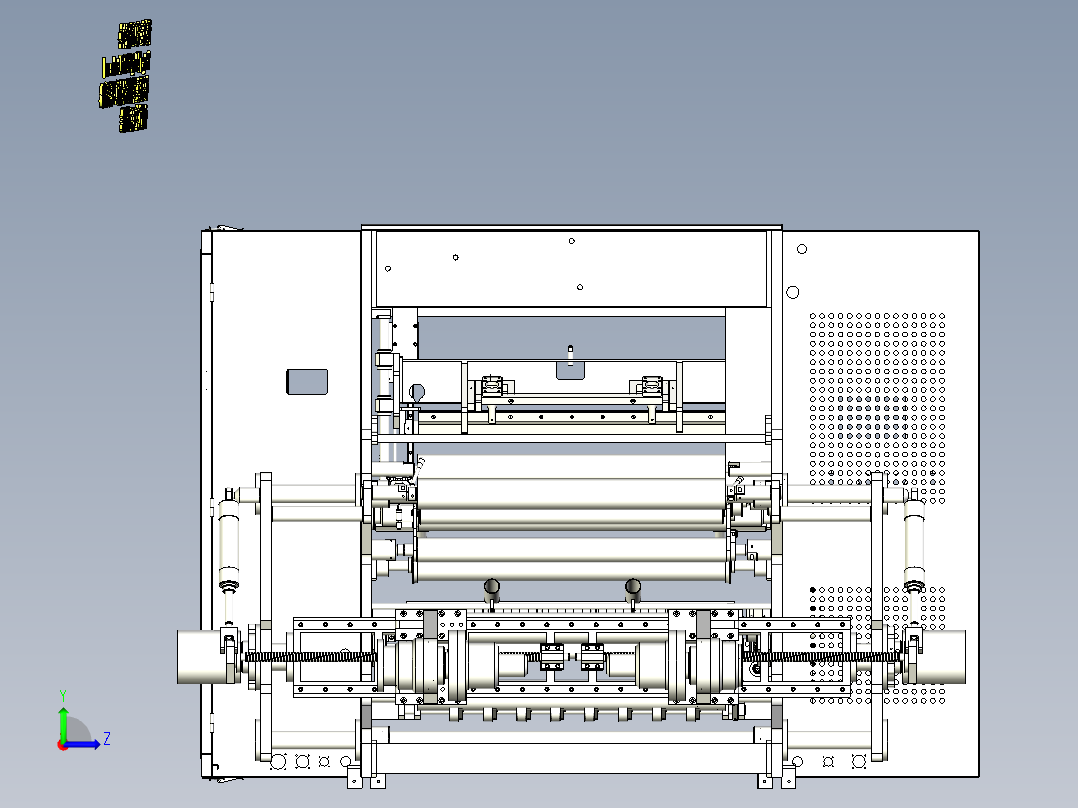Select the yellow annotation block above the model
Viewport: 1078px width, 808px height.
point(125,75)
